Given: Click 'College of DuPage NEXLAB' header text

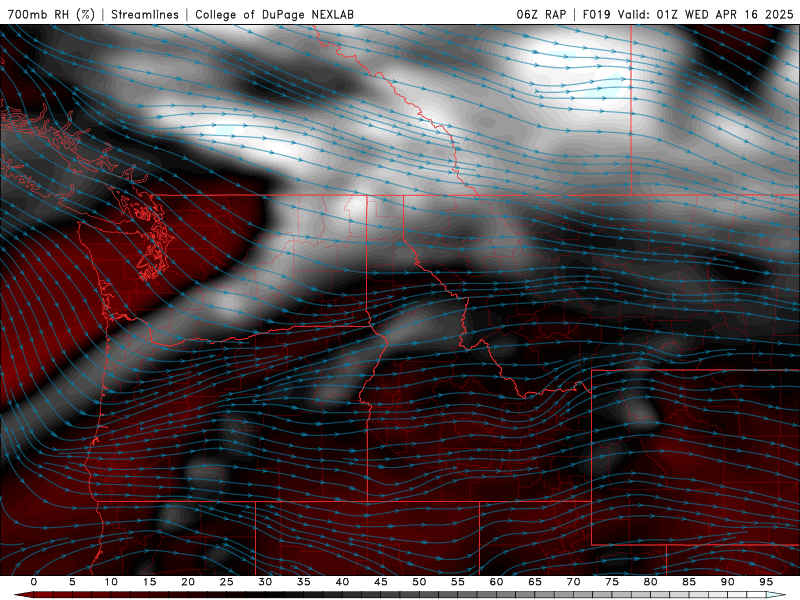Looking at the screenshot, I should point(274,14).
